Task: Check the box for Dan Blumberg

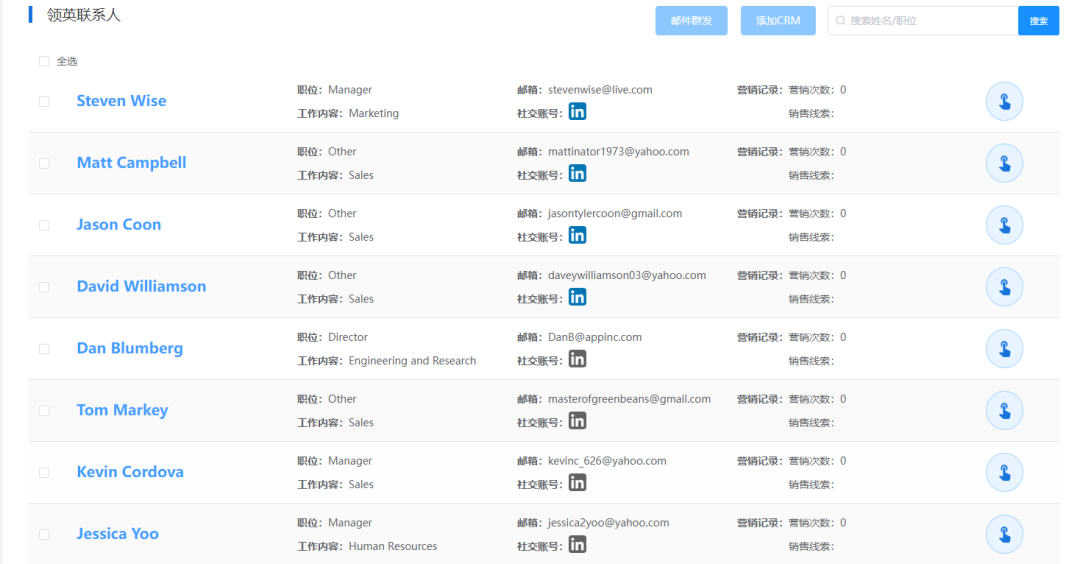Action: pyautogui.click(x=44, y=349)
